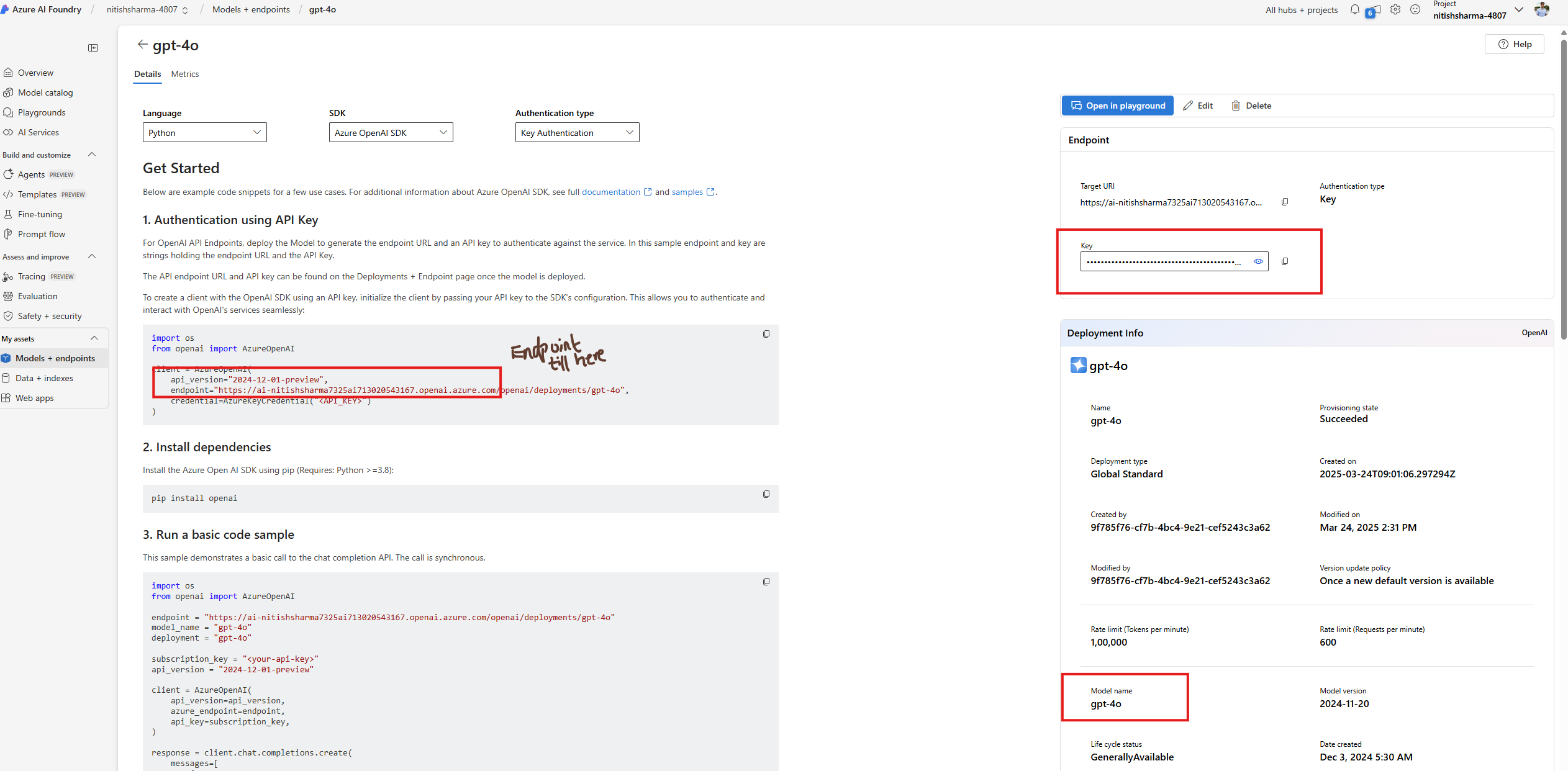Switch project via nitishsharma-4807 breadcrumb selector
The width and height of the screenshot is (1568, 771).
pyautogui.click(x=147, y=9)
